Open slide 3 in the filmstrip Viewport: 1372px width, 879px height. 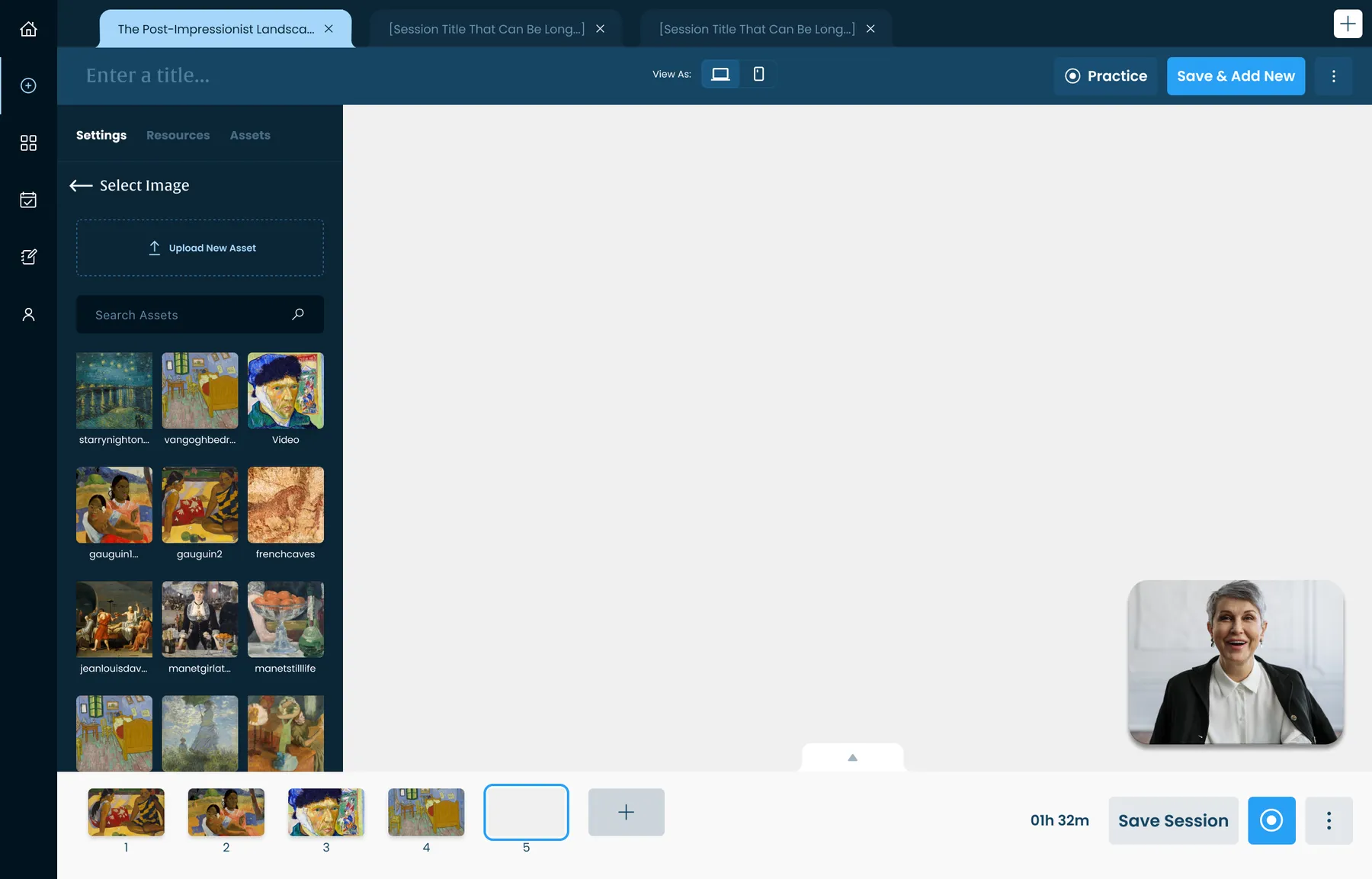click(x=326, y=812)
